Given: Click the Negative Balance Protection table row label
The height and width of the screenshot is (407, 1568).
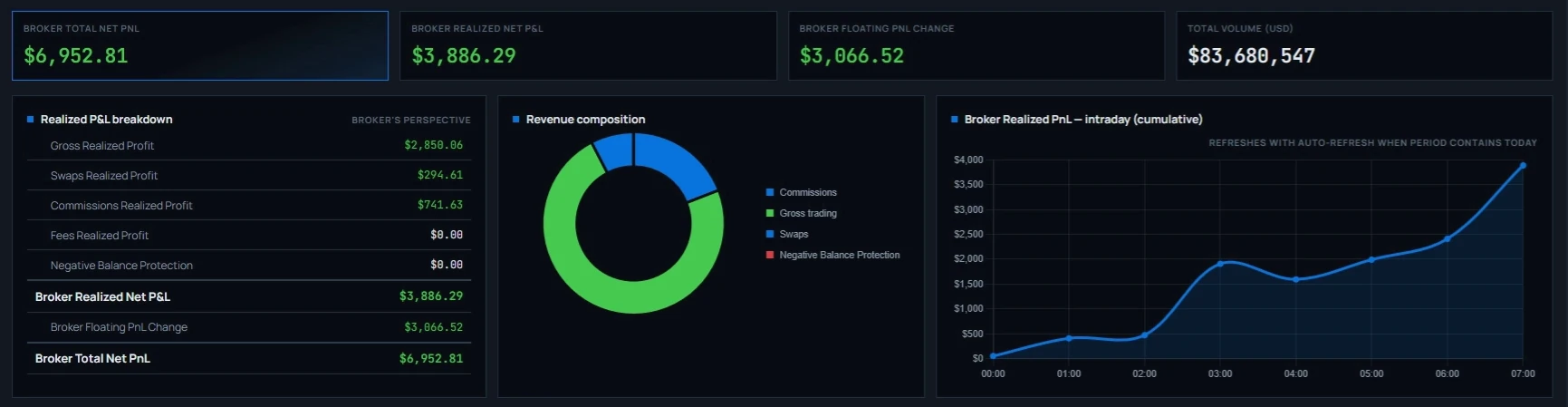Looking at the screenshot, I should [121, 265].
